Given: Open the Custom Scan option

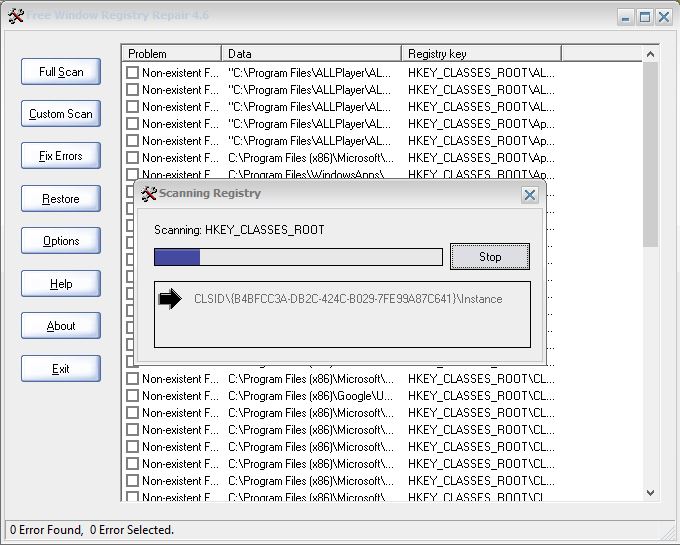Looking at the screenshot, I should (61, 114).
